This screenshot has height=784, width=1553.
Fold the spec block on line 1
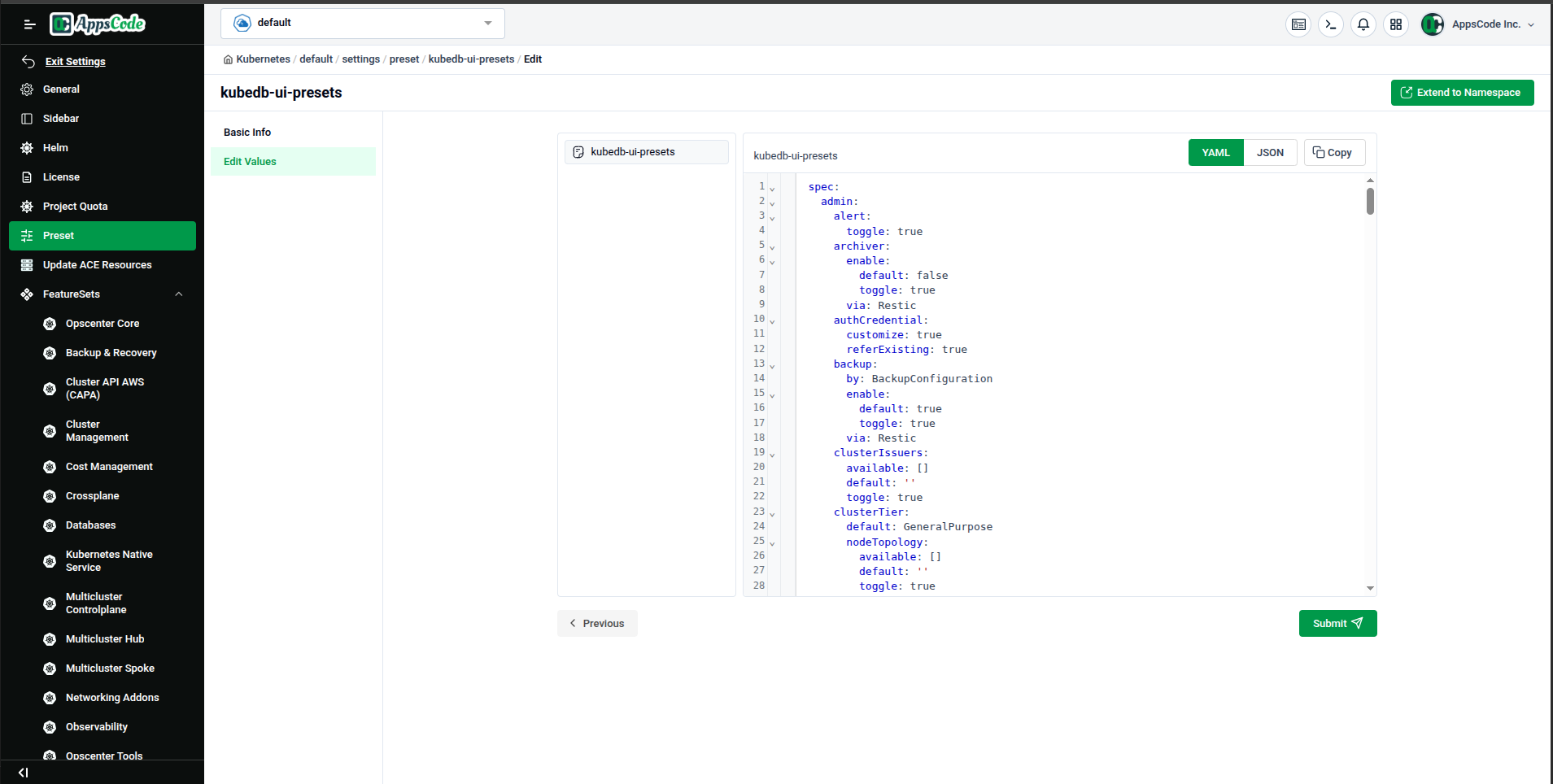tap(773, 186)
